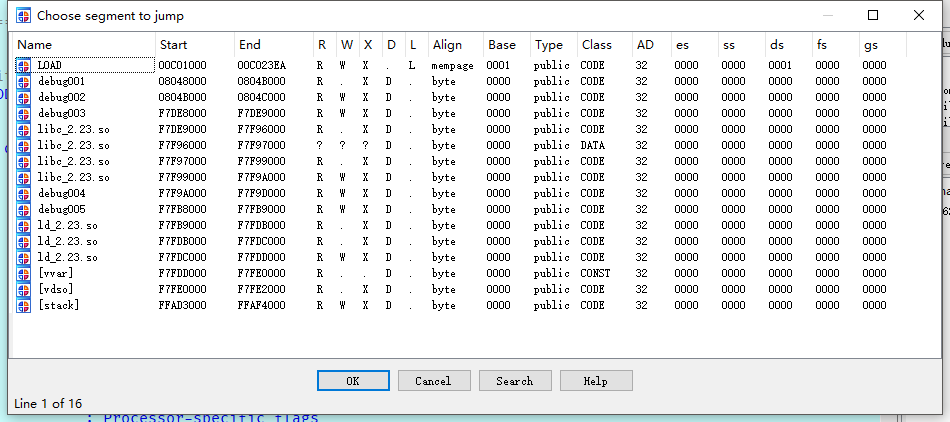Open Search in the segment dialog
Image resolution: width=950 pixels, height=422 pixels.
pyautogui.click(x=514, y=381)
